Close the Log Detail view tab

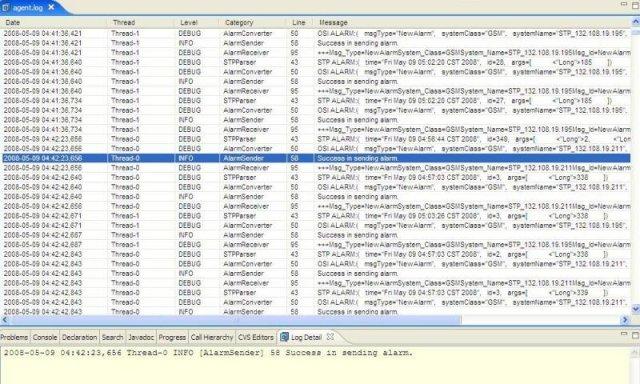coord(330,337)
